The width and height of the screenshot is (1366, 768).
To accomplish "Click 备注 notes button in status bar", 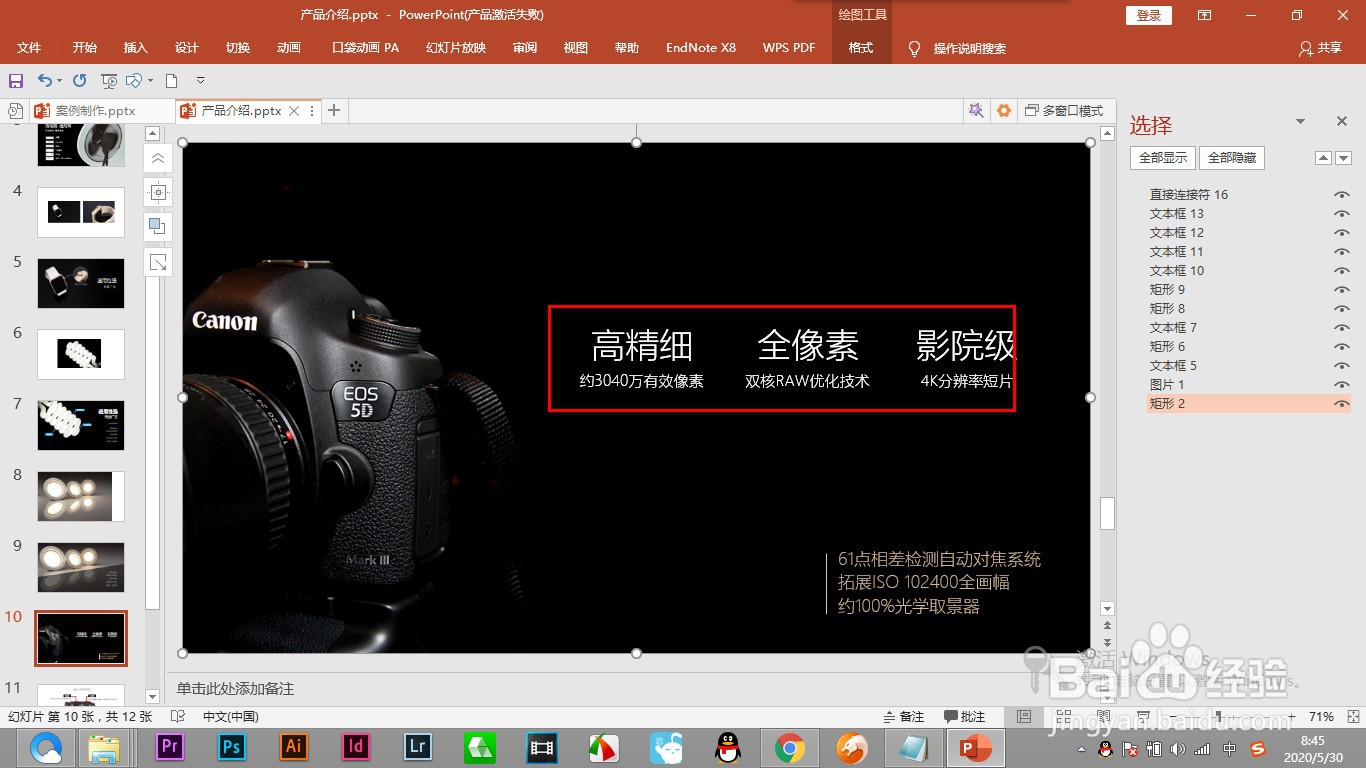I will point(904,717).
